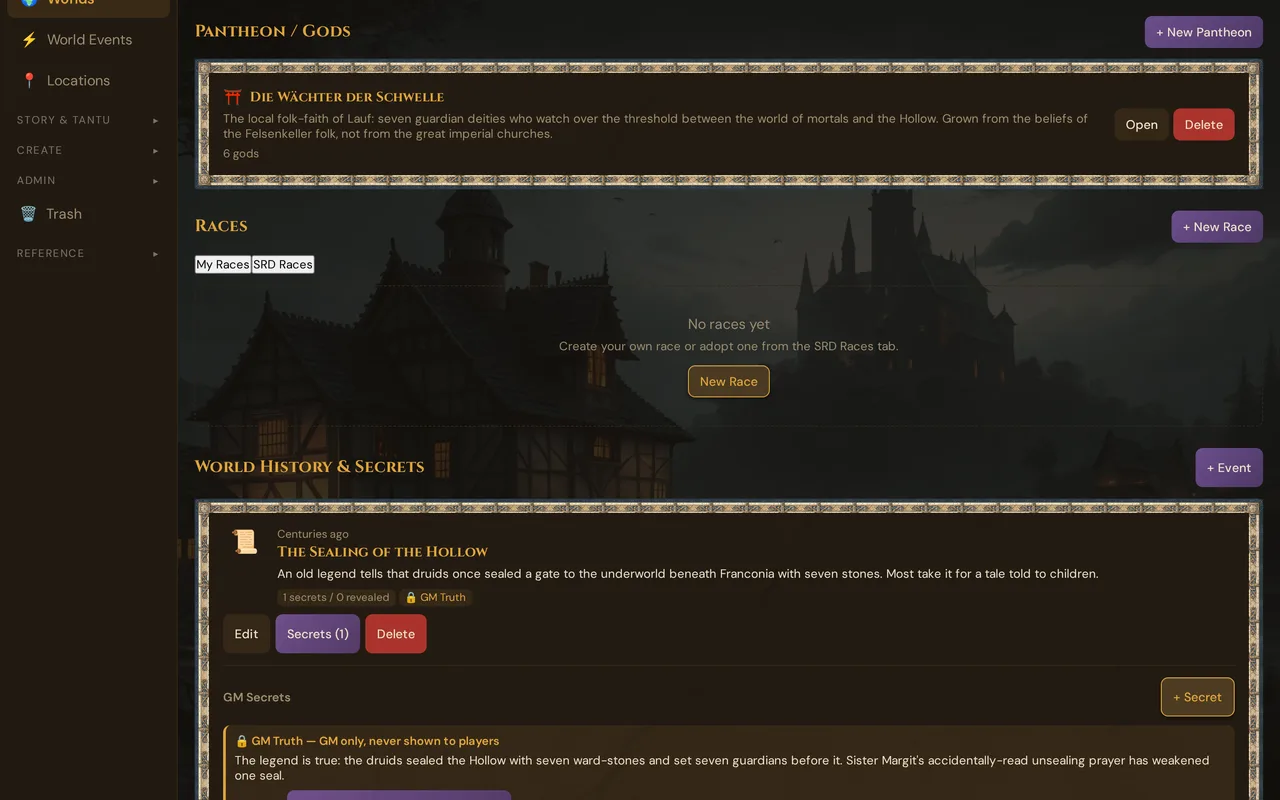Click the World History & Secrets heading

pyautogui.click(x=310, y=467)
